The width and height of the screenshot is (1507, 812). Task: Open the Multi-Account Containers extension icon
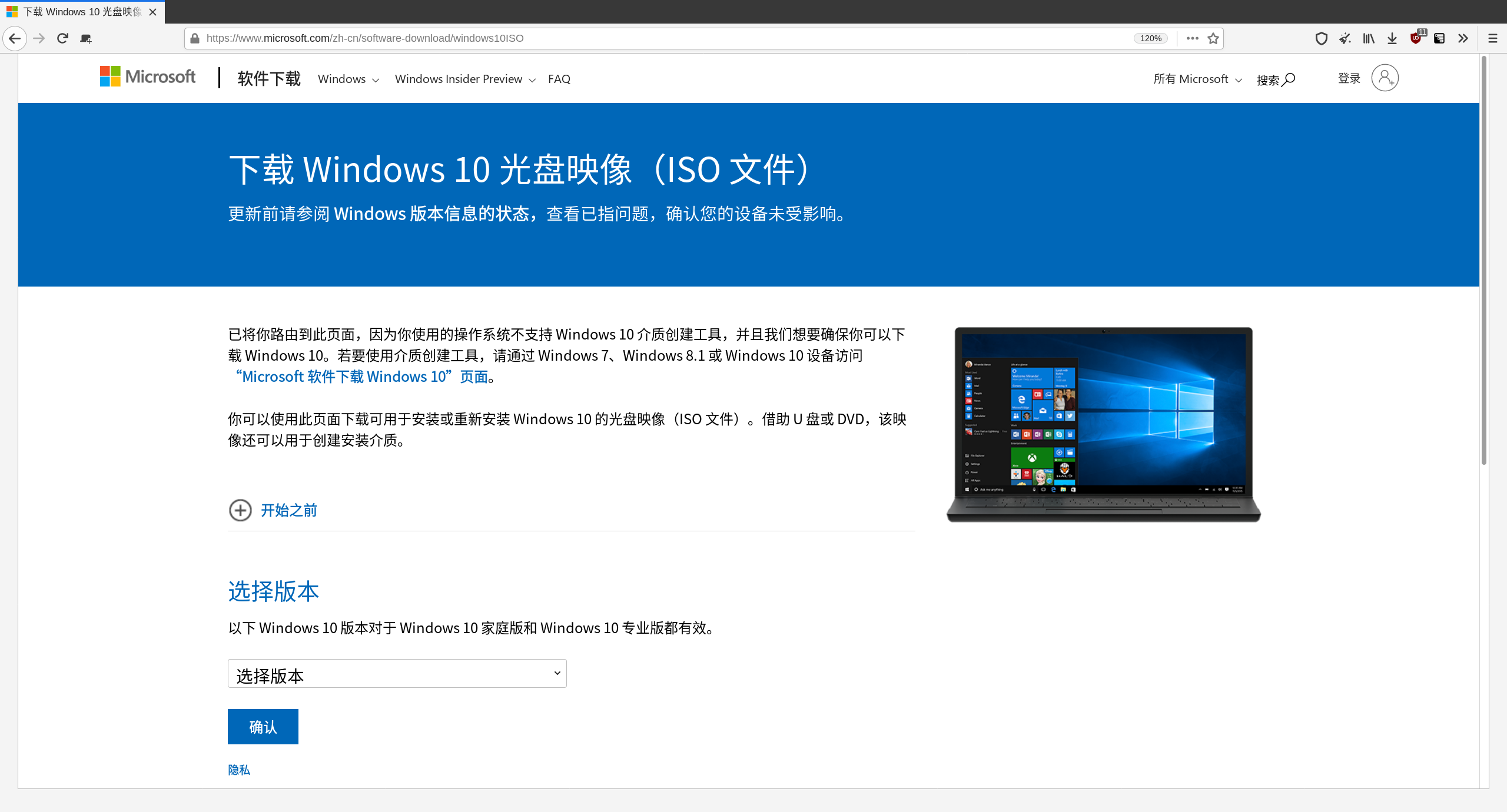[1440, 38]
